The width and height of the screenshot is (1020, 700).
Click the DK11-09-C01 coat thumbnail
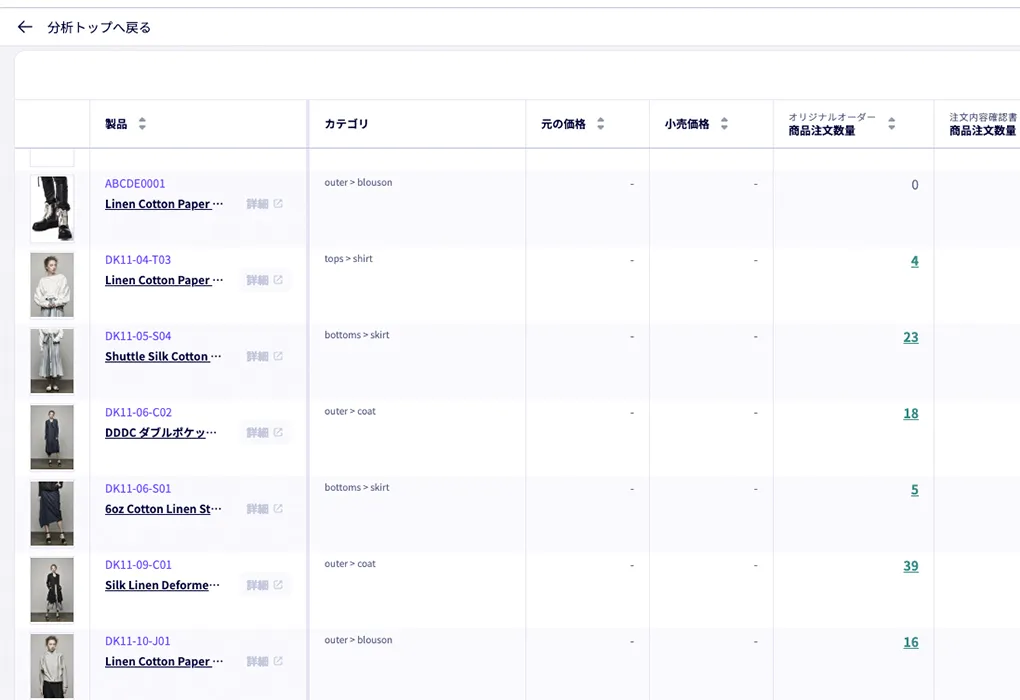click(x=52, y=589)
